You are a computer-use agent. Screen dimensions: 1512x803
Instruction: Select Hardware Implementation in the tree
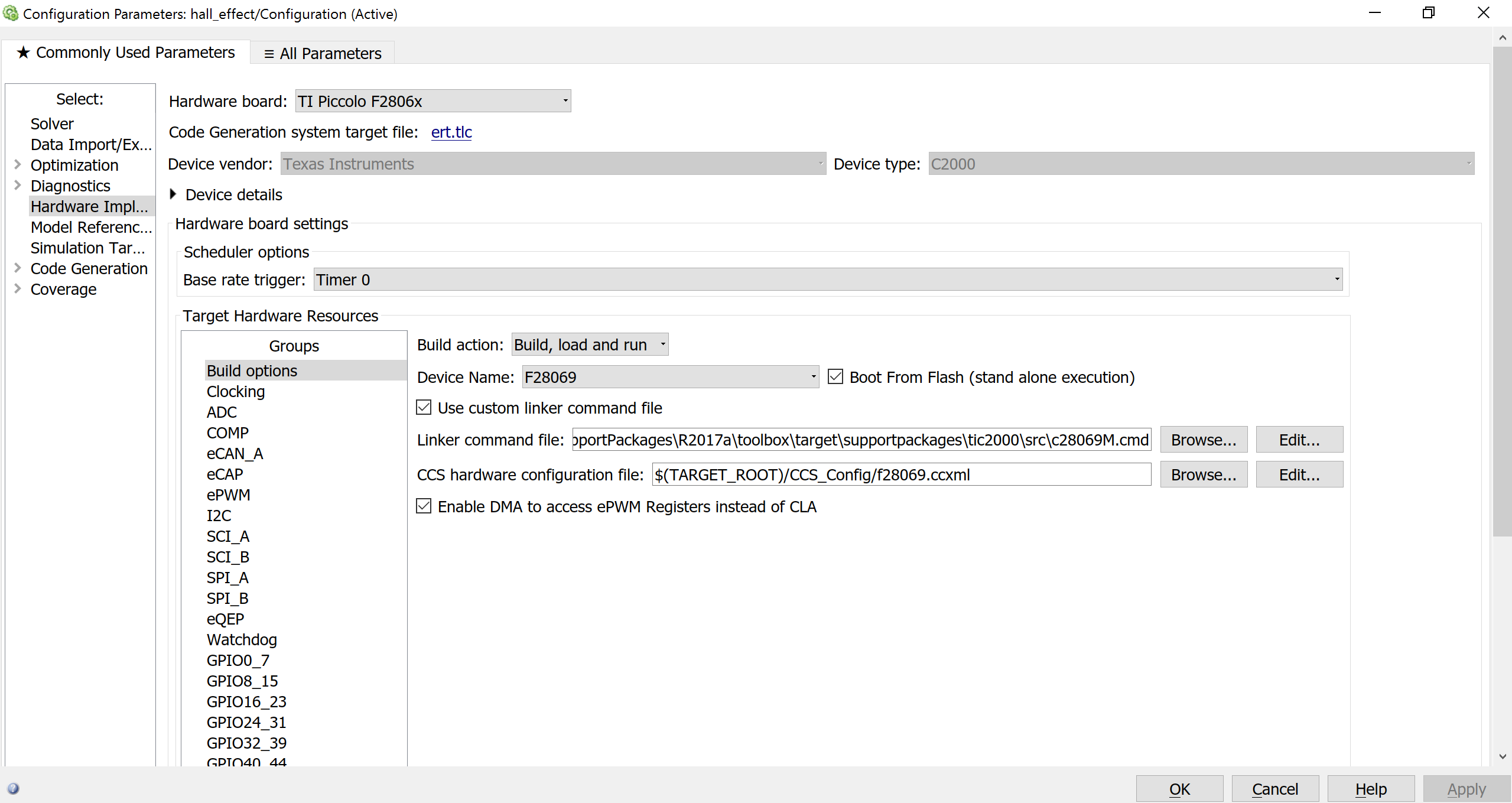tap(91, 206)
